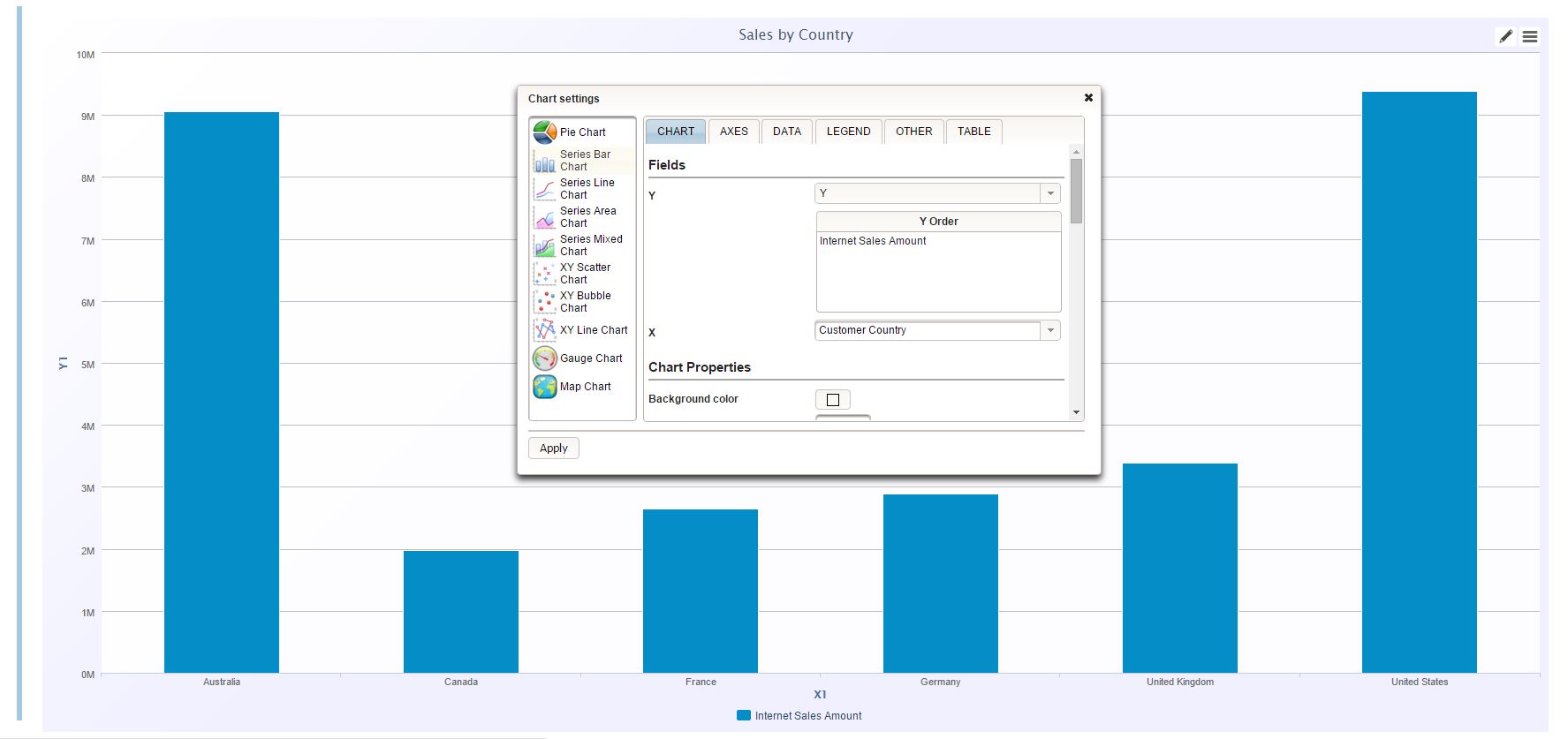This screenshot has width=1568, height=739.
Task: Choose Series Bar Chart icon
Action: pyautogui.click(x=545, y=161)
